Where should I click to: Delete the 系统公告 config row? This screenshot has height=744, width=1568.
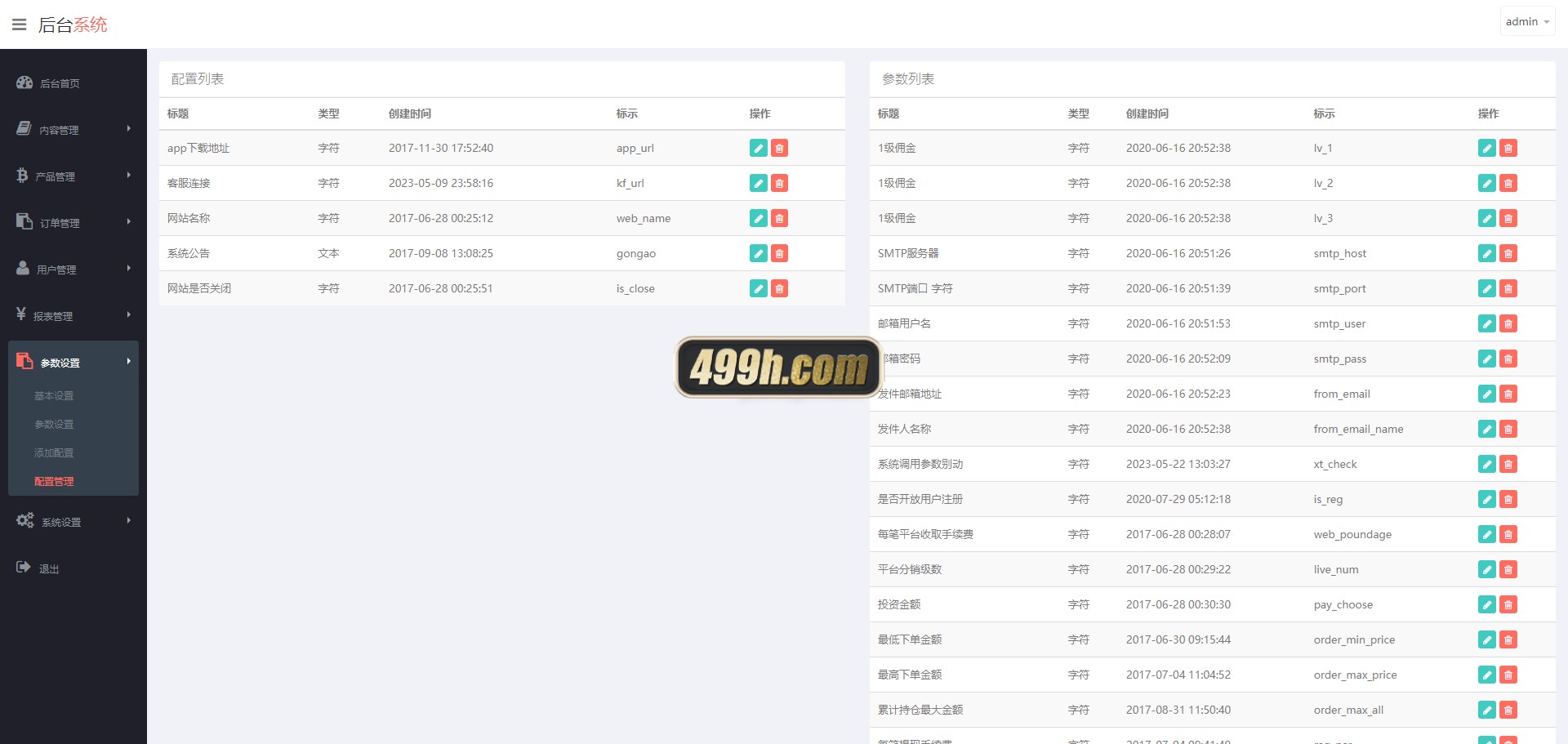coord(780,253)
